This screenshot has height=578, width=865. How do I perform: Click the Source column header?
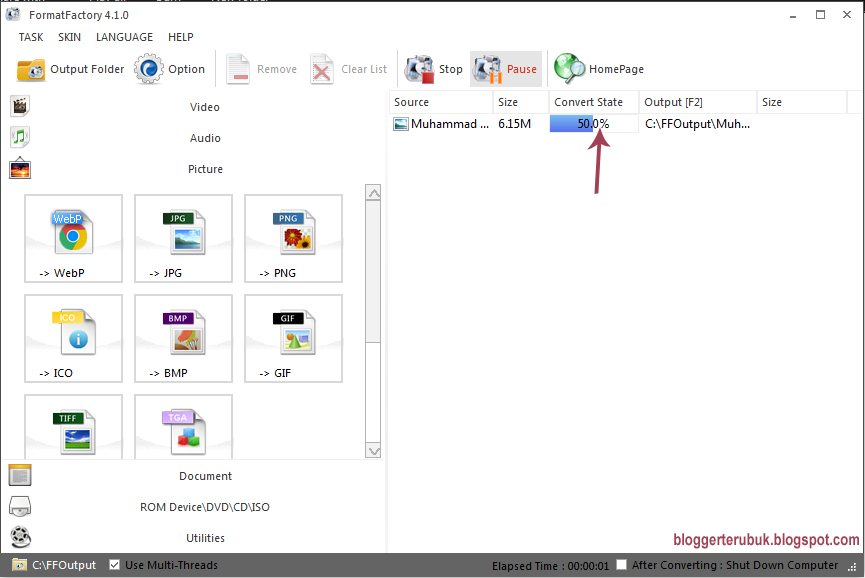click(x=441, y=102)
